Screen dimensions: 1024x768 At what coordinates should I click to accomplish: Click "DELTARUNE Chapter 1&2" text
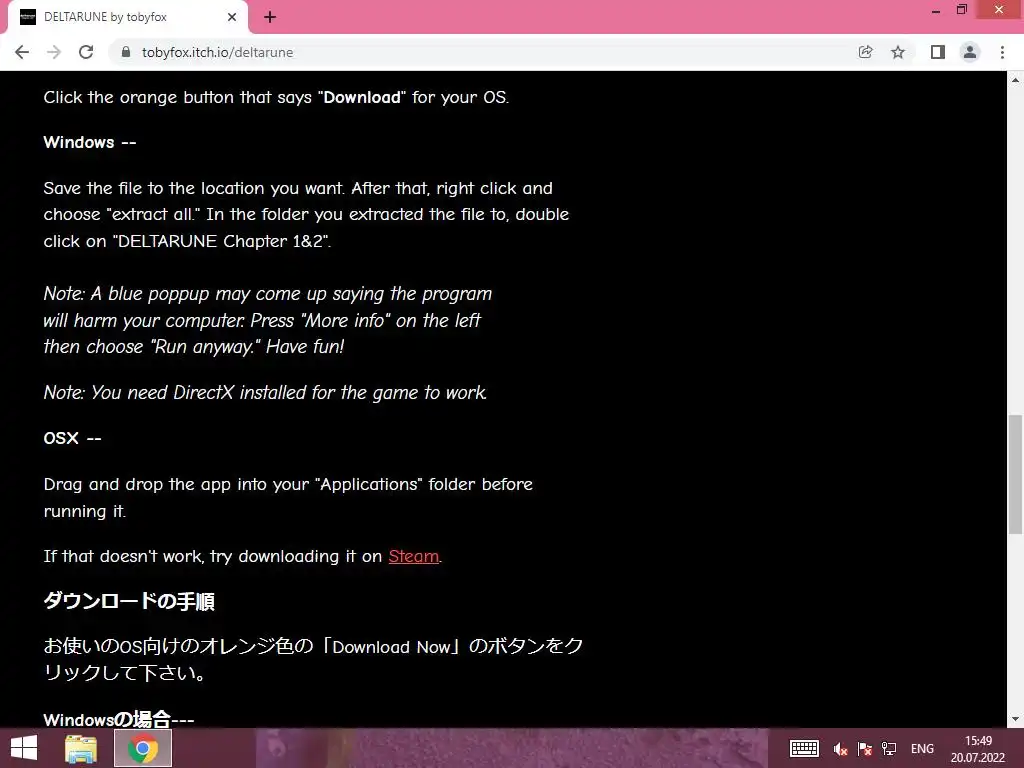coord(221,241)
